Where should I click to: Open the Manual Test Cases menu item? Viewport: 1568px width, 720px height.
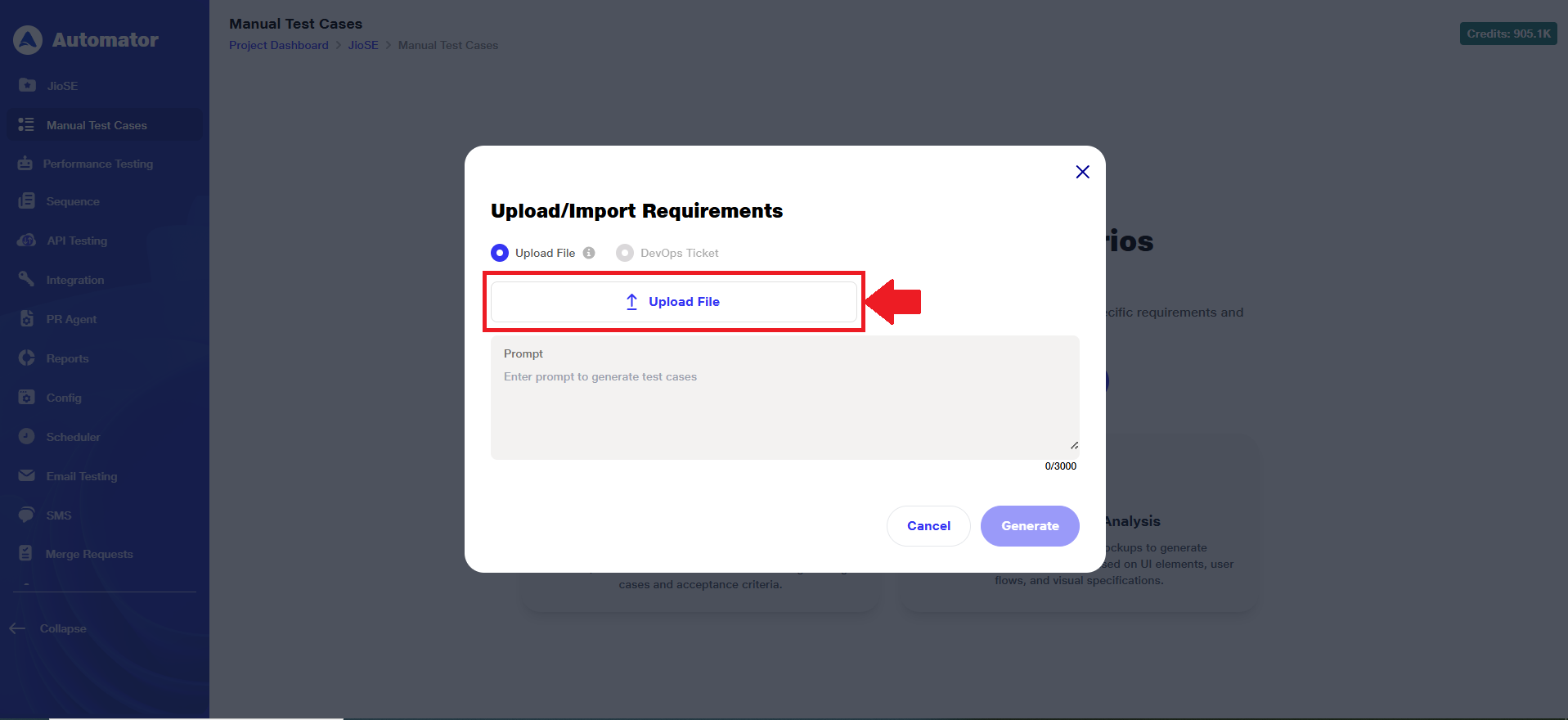[97, 125]
